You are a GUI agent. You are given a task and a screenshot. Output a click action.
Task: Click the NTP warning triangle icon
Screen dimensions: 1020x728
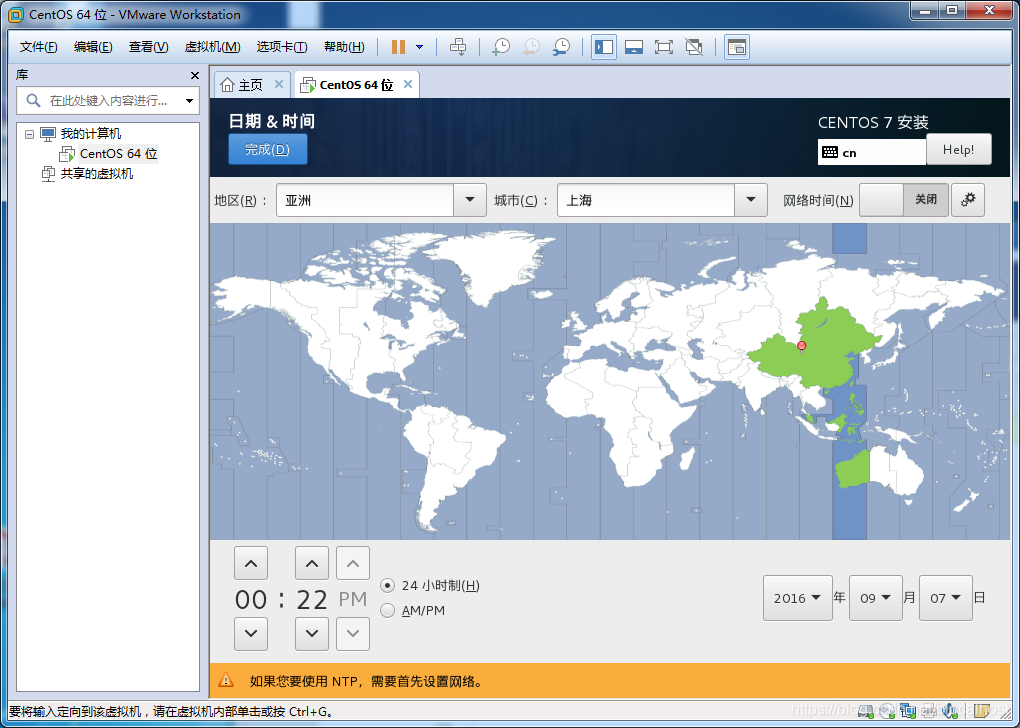pos(226,681)
